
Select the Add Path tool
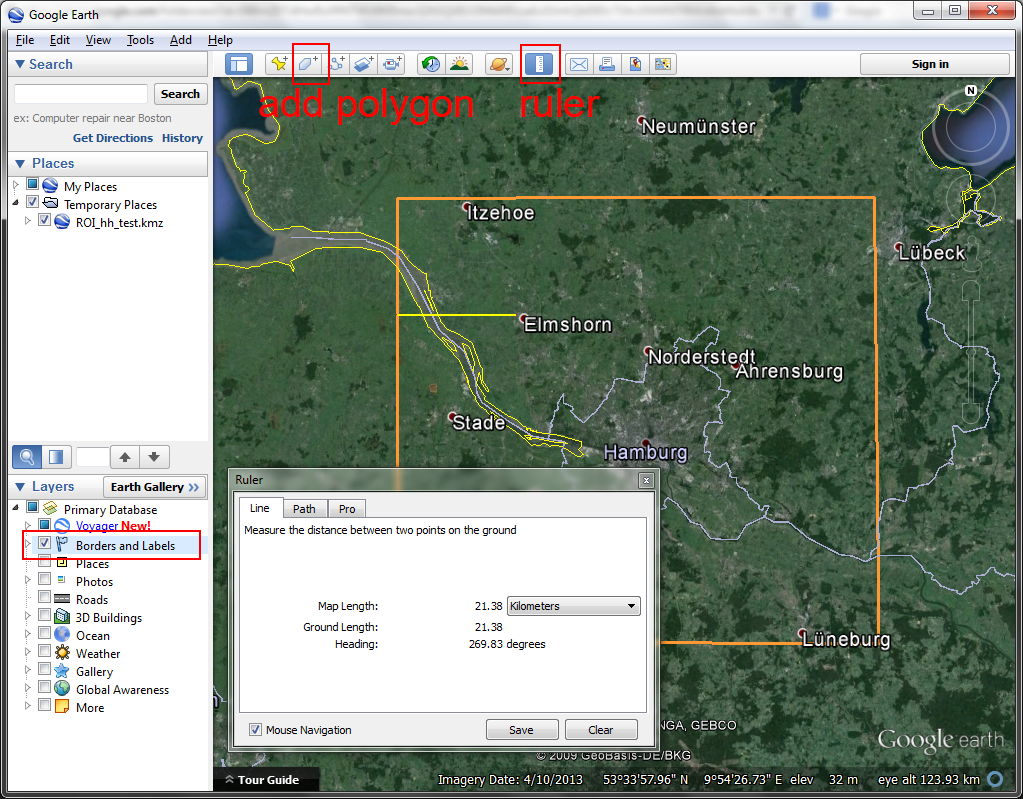click(337, 64)
